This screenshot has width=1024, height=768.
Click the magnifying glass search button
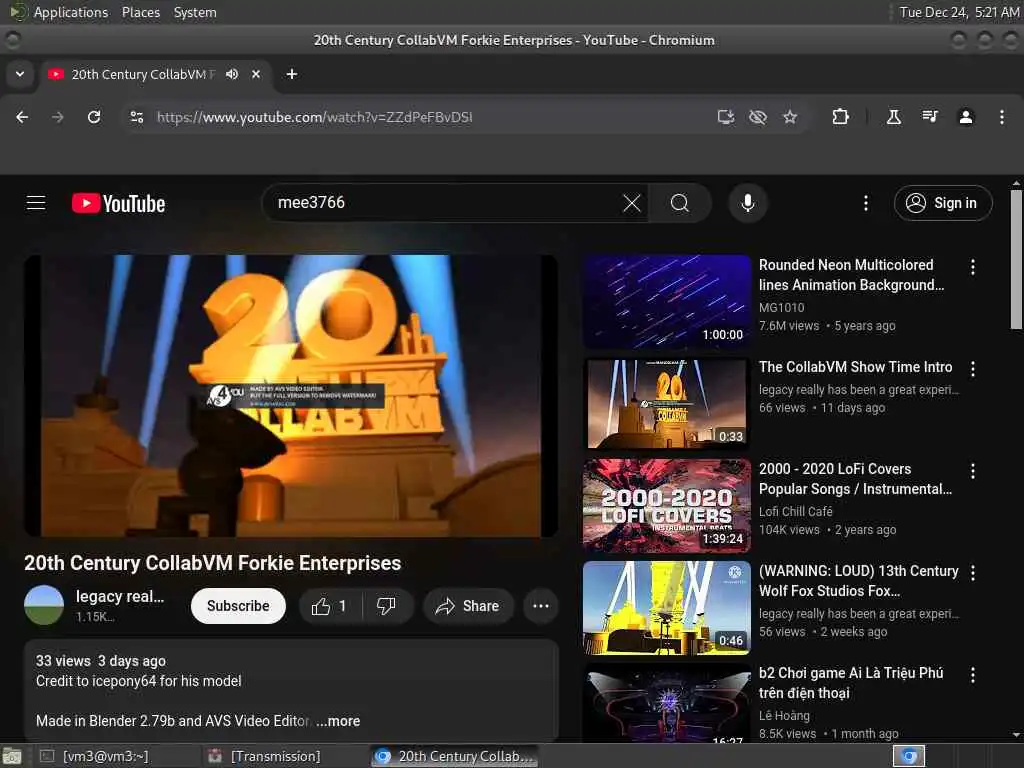[x=680, y=203]
